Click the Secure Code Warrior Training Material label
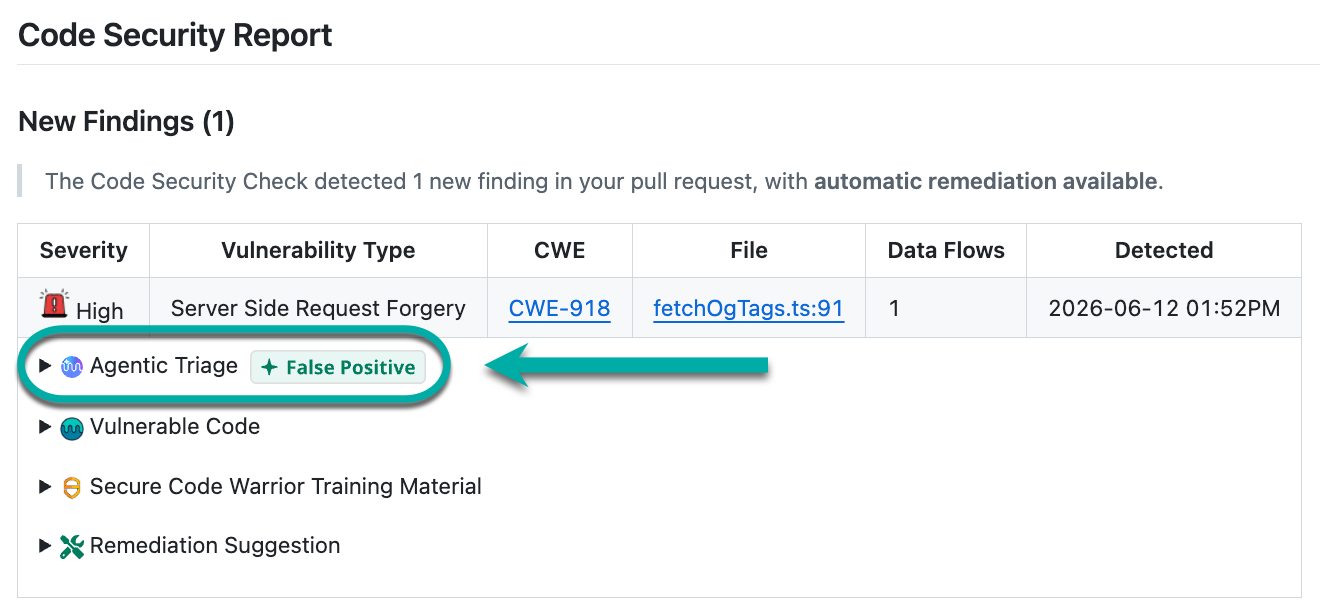This screenshot has height=614, width=1320. coord(286,487)
